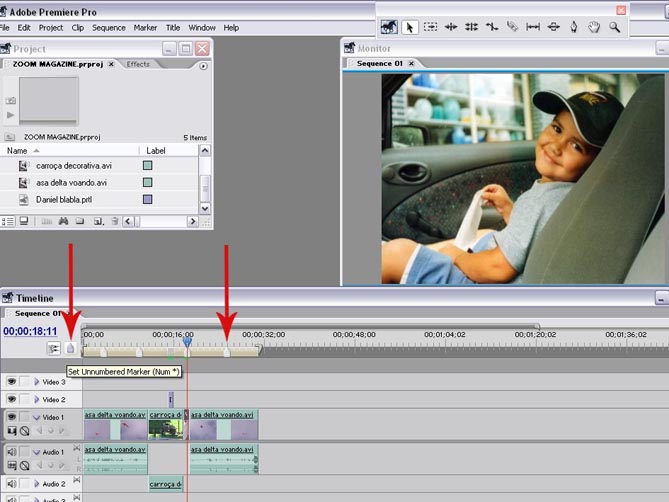Viewport: 669px width, 502px height.
Task: Collapse the Video 1 track
Action: (37, 417)
